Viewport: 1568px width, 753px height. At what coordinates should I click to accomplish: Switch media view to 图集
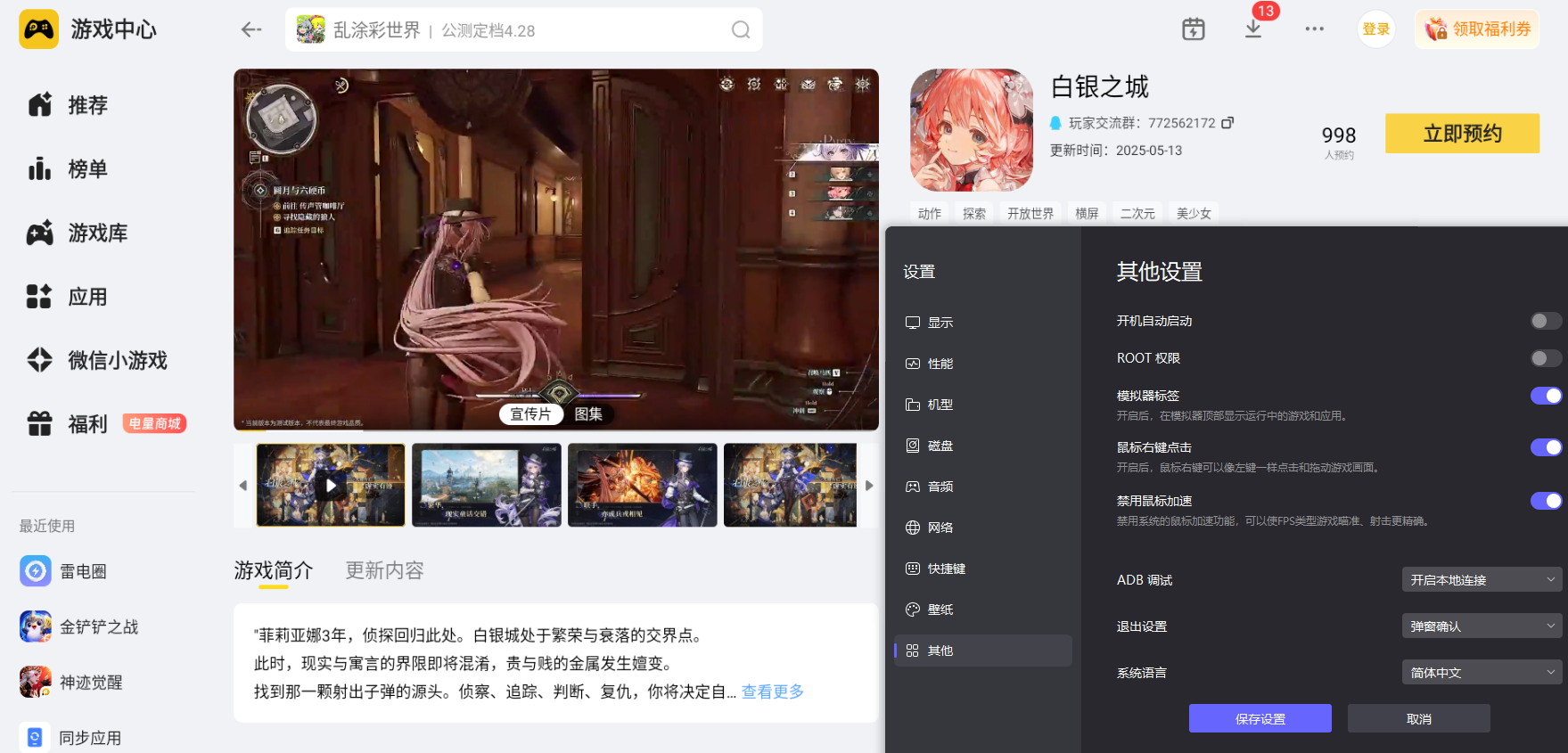[x=588, y=414]
